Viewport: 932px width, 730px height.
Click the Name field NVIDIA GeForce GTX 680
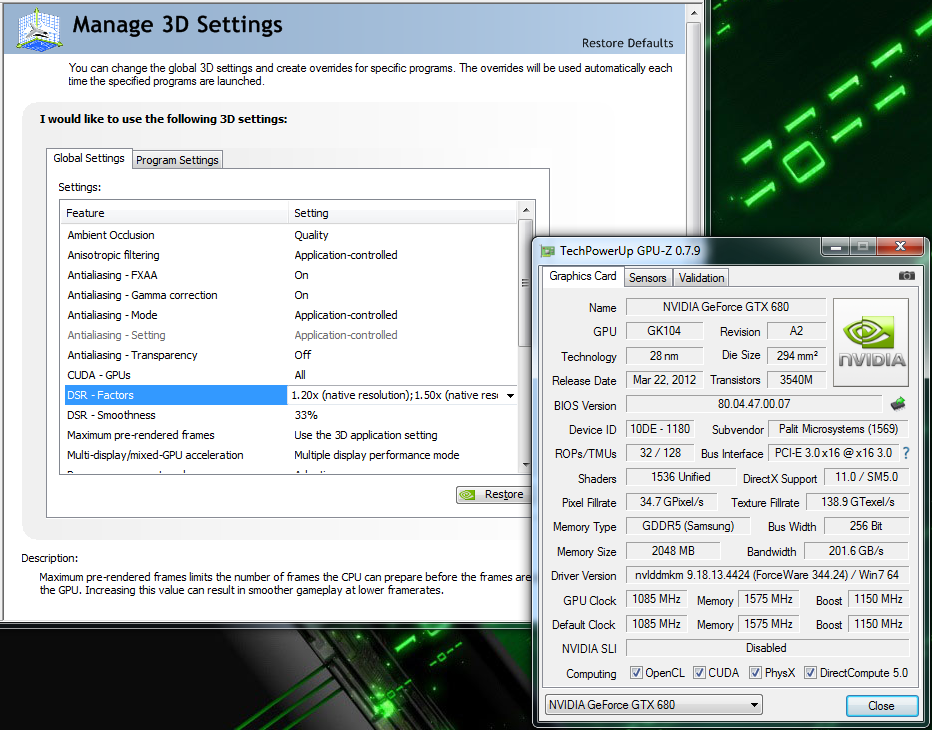[x=726, y=307]
